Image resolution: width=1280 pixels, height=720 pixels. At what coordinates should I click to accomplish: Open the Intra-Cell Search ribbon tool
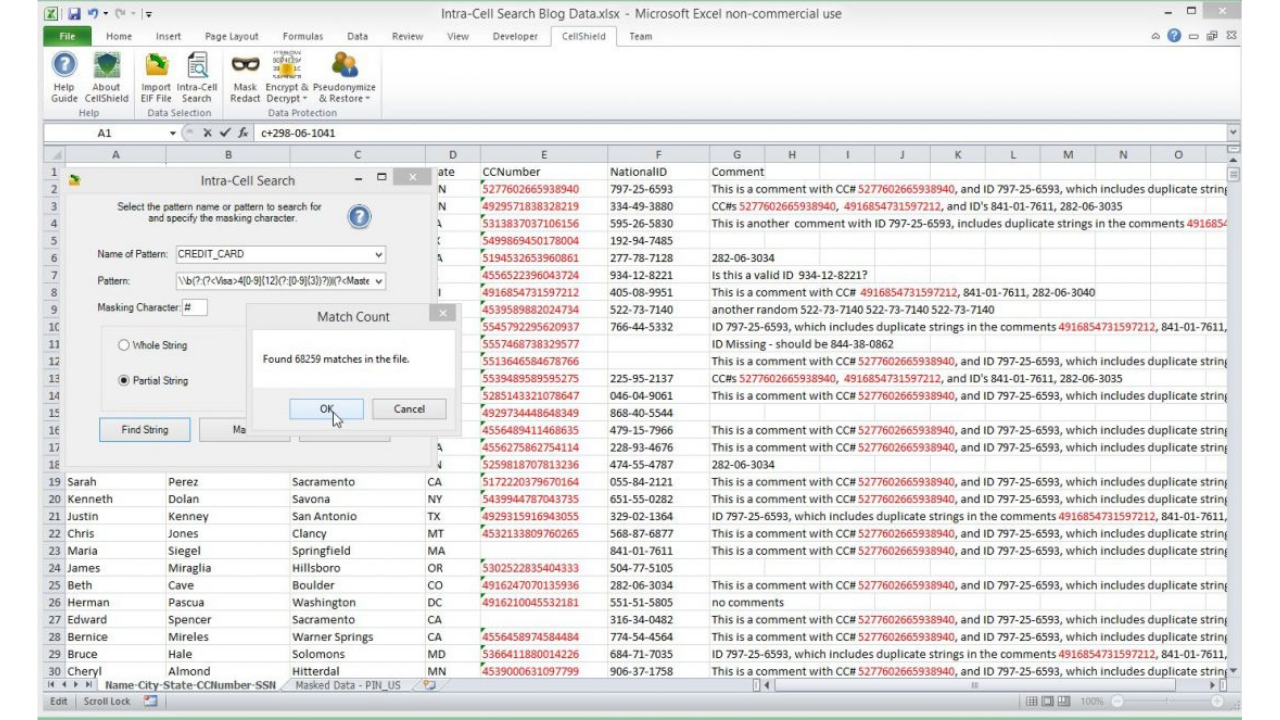197,77
